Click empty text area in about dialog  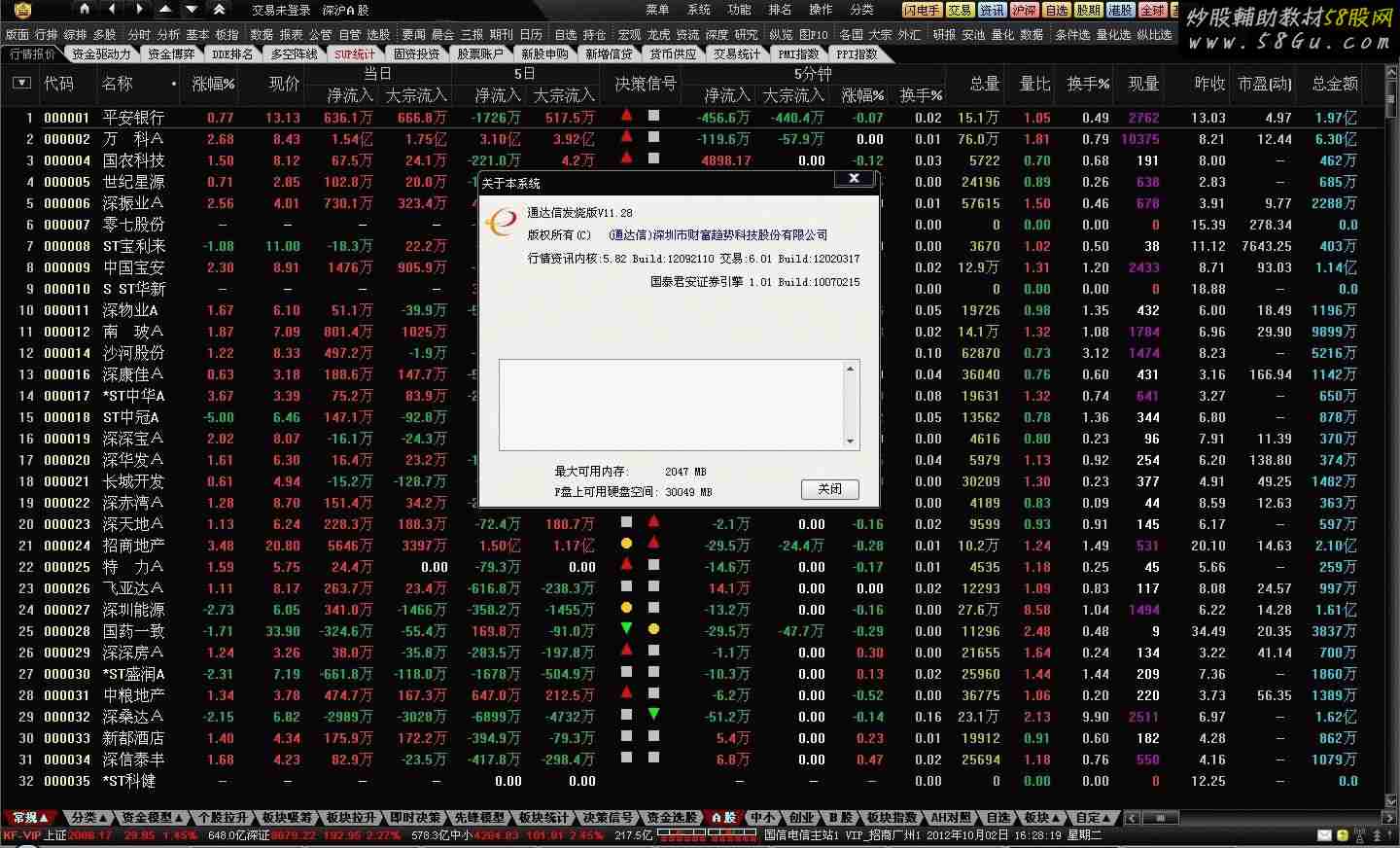coord(671,405)
